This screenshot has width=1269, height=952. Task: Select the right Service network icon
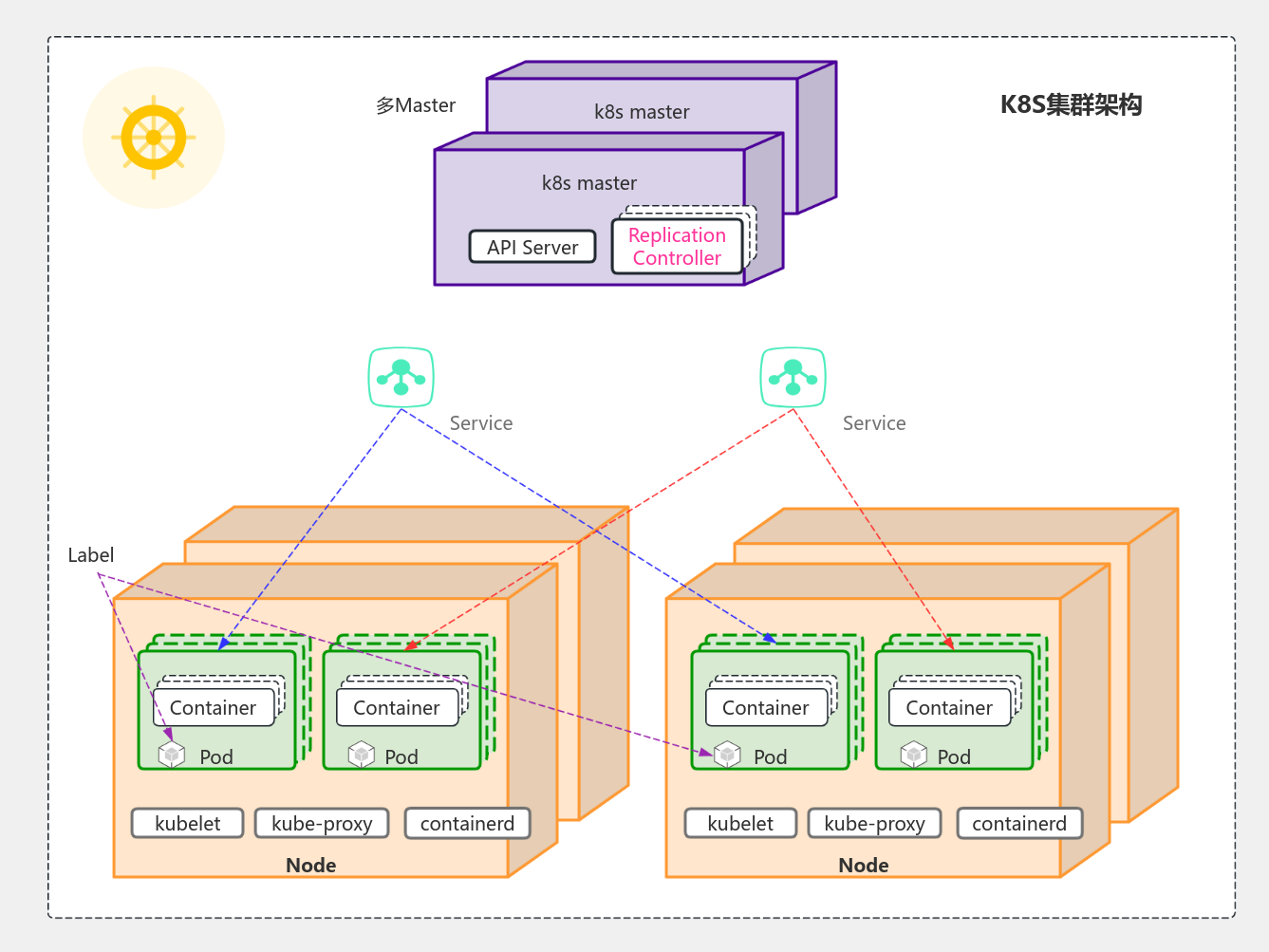793,377
